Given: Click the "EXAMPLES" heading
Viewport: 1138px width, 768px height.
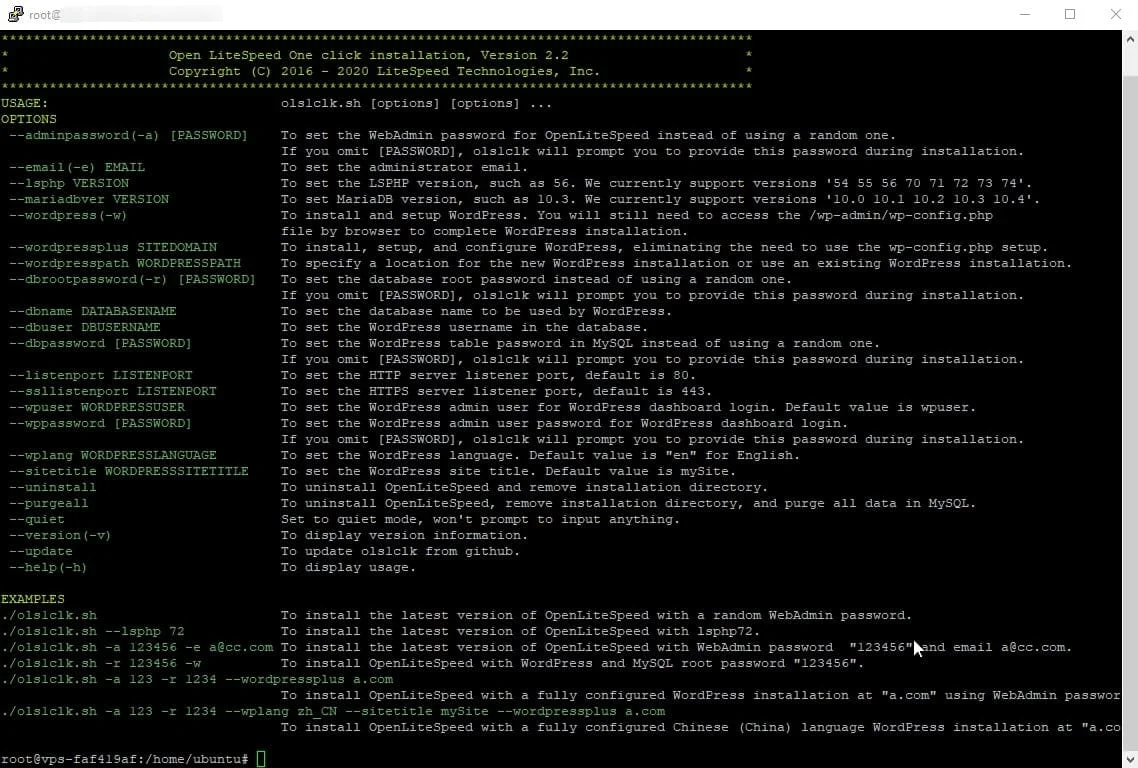Looking at the screenshot, I should tap(32, 599).
